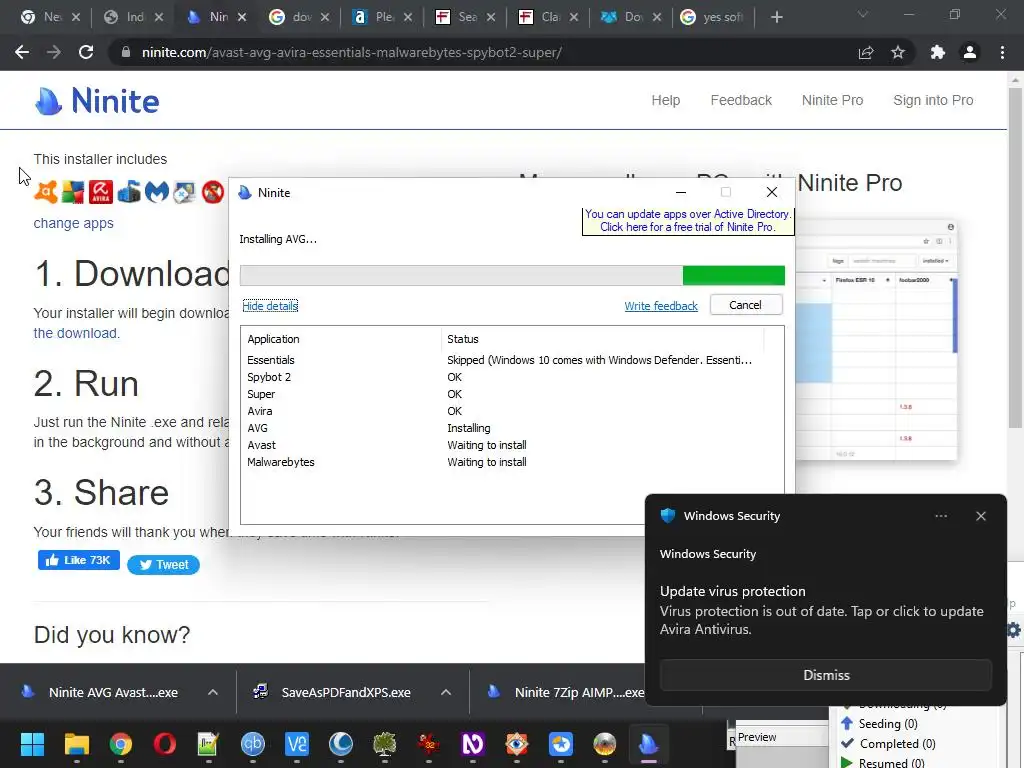Image resolution: width=1024 pixels, height=768 pixels.
Task: Click the Avast icon in installer list
Action: (x=46, y=192)
